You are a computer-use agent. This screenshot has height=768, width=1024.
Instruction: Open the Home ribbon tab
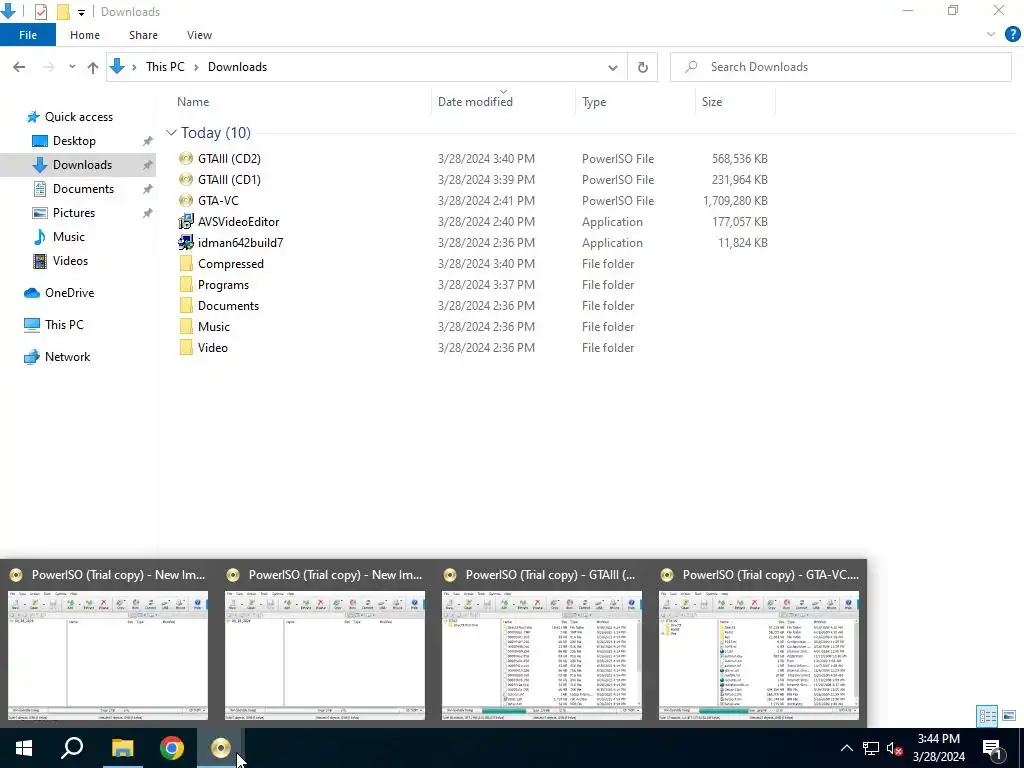tap(85, 35)
